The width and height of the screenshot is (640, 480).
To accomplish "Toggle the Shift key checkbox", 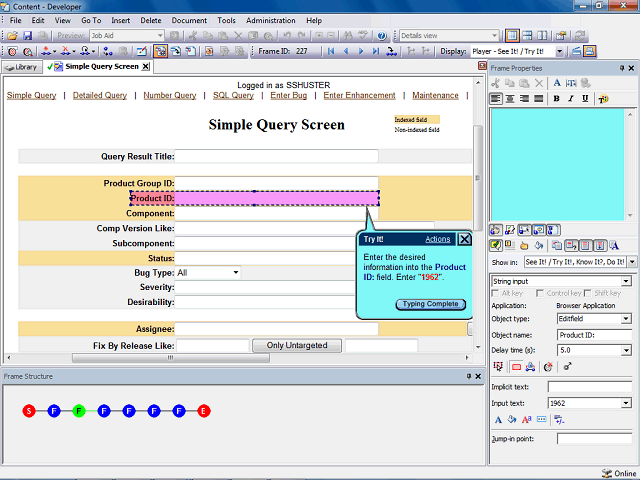I will (588, 293).
